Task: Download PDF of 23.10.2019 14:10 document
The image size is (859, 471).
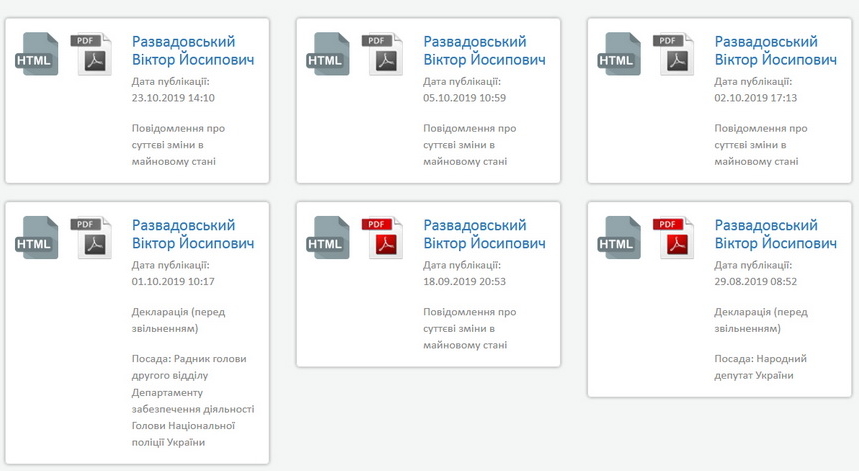Action: (x=92, y=55)
